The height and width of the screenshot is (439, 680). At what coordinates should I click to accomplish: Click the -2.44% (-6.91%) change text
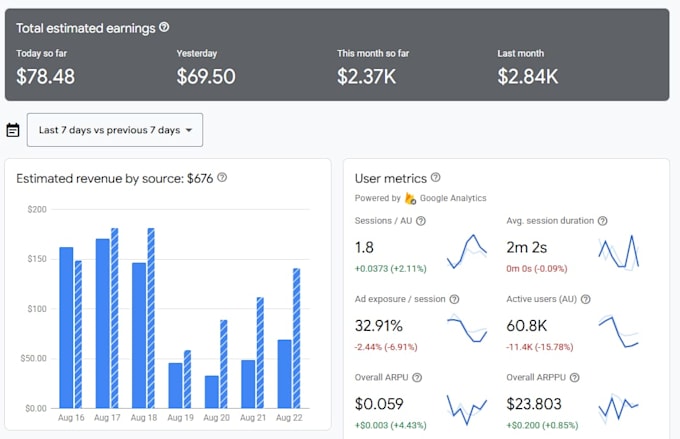coord(386,347)
